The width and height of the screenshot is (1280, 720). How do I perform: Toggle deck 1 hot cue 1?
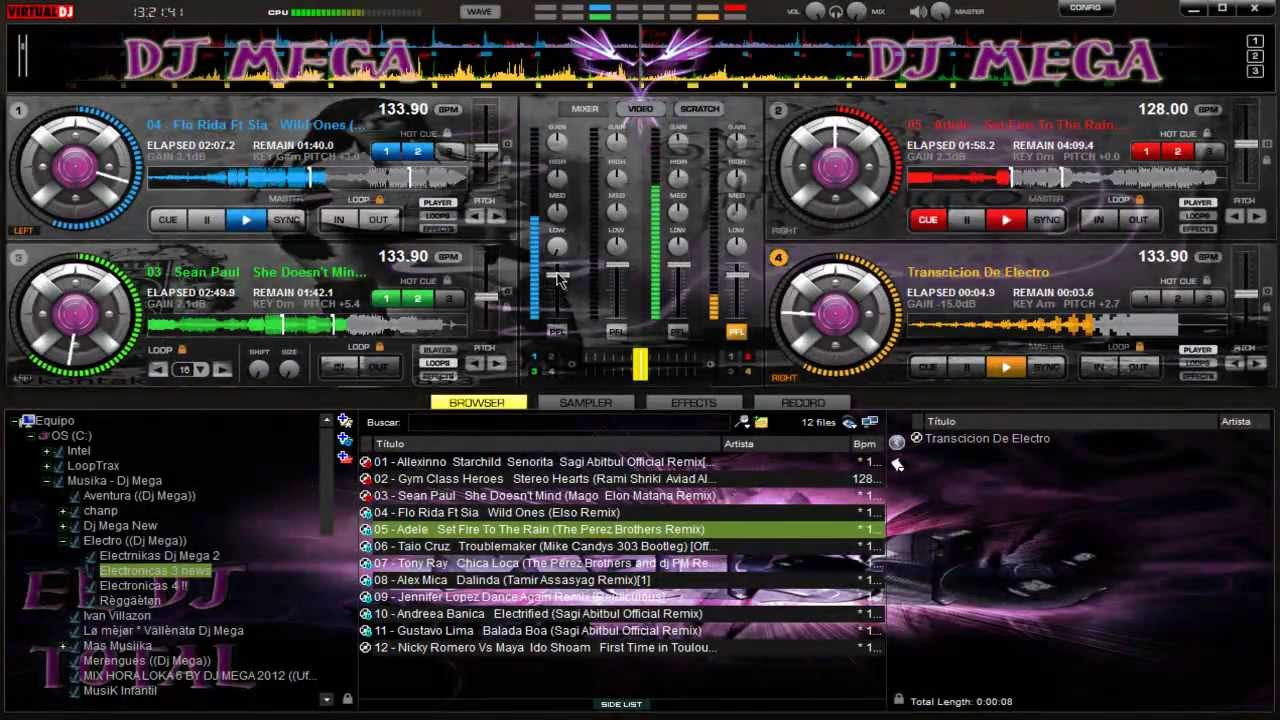386,151
